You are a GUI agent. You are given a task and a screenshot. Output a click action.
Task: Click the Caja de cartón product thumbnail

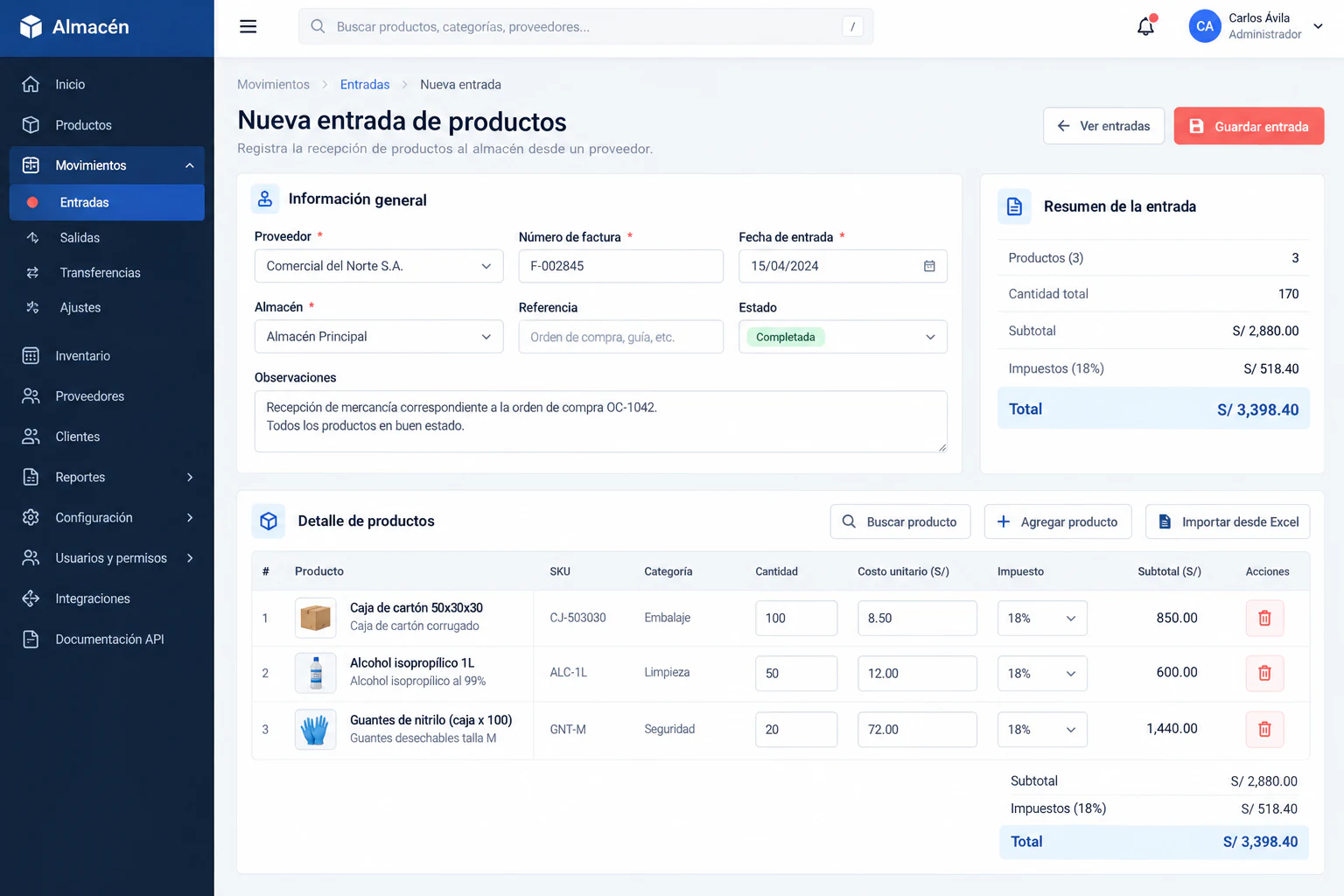coord(316,618)
